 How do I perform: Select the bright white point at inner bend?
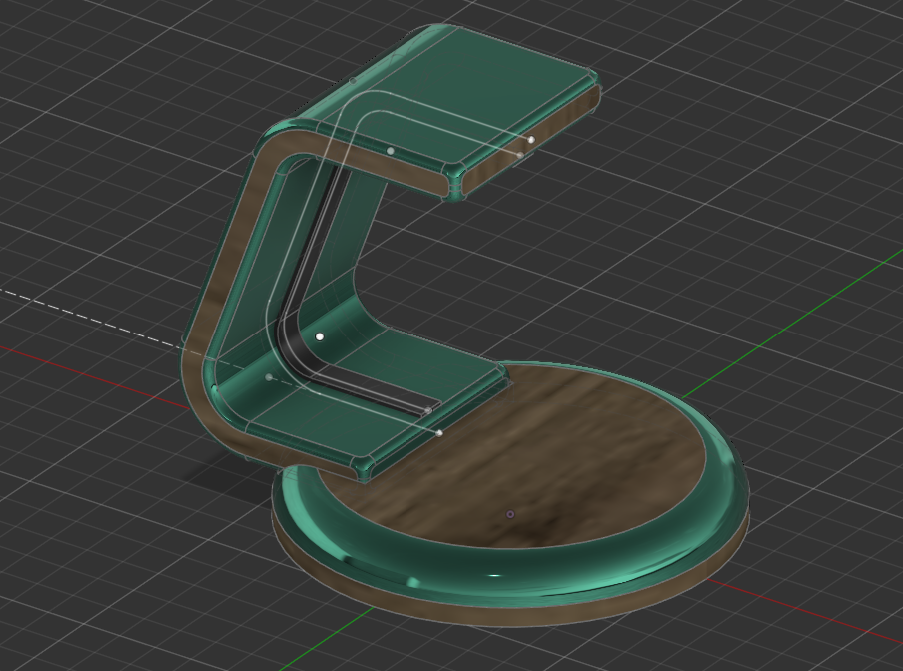[x=320, y=337]
